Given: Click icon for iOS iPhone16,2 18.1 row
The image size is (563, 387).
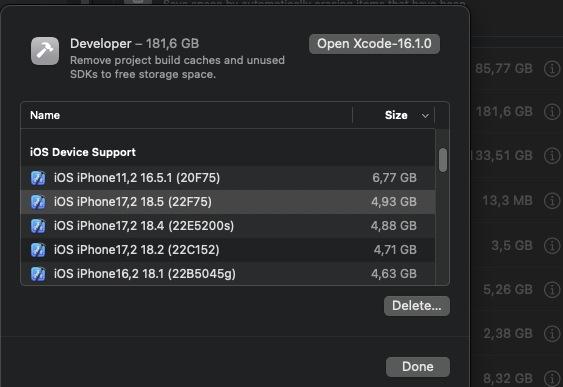Looking at the screenshot, I should tap(38, 274).
